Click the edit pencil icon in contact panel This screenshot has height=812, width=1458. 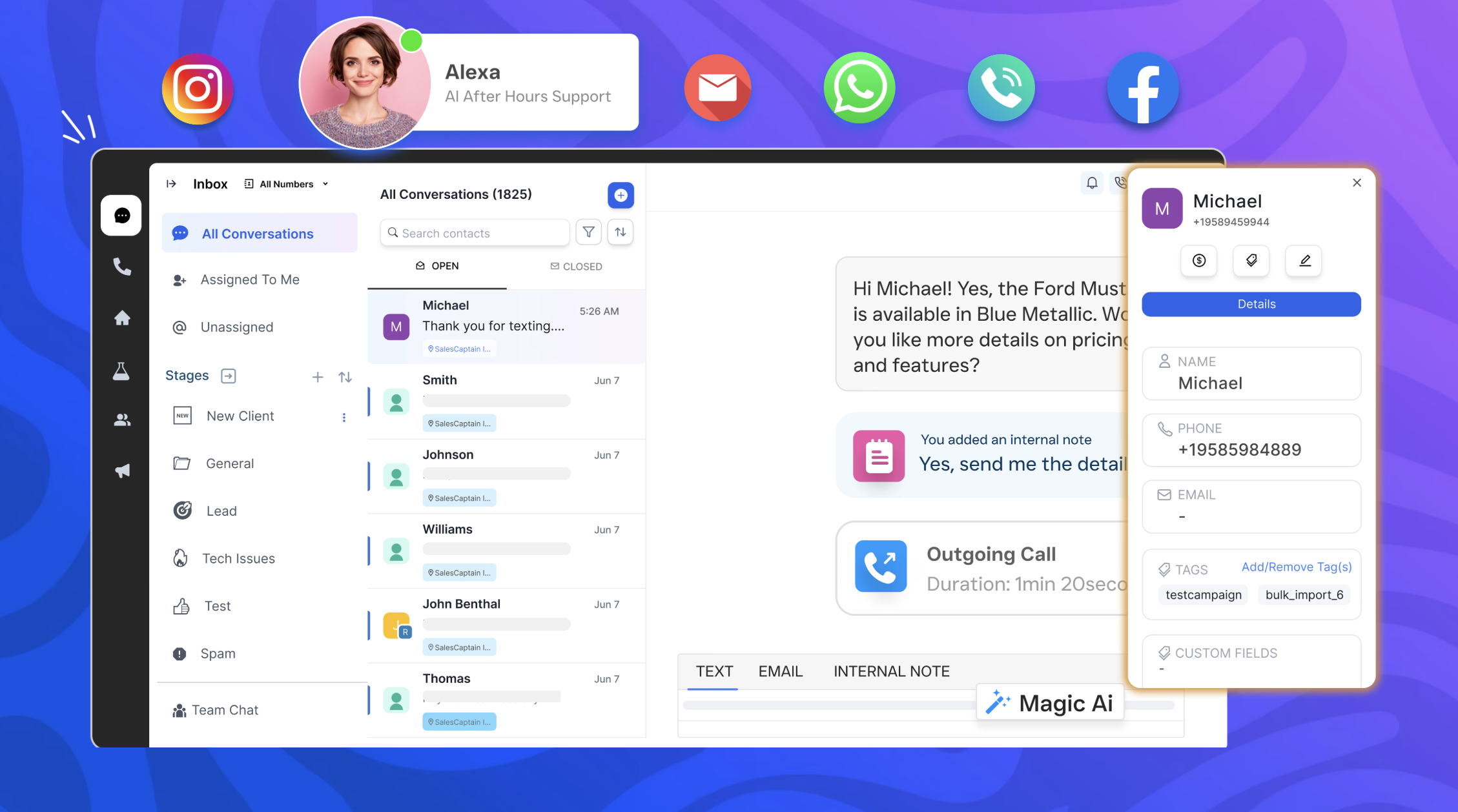[x=1304, y=261]
